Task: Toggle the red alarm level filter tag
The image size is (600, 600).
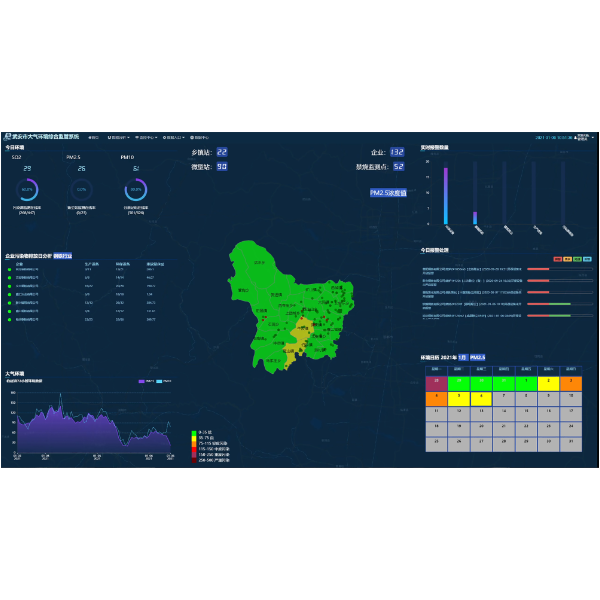Action: point(557,258)
